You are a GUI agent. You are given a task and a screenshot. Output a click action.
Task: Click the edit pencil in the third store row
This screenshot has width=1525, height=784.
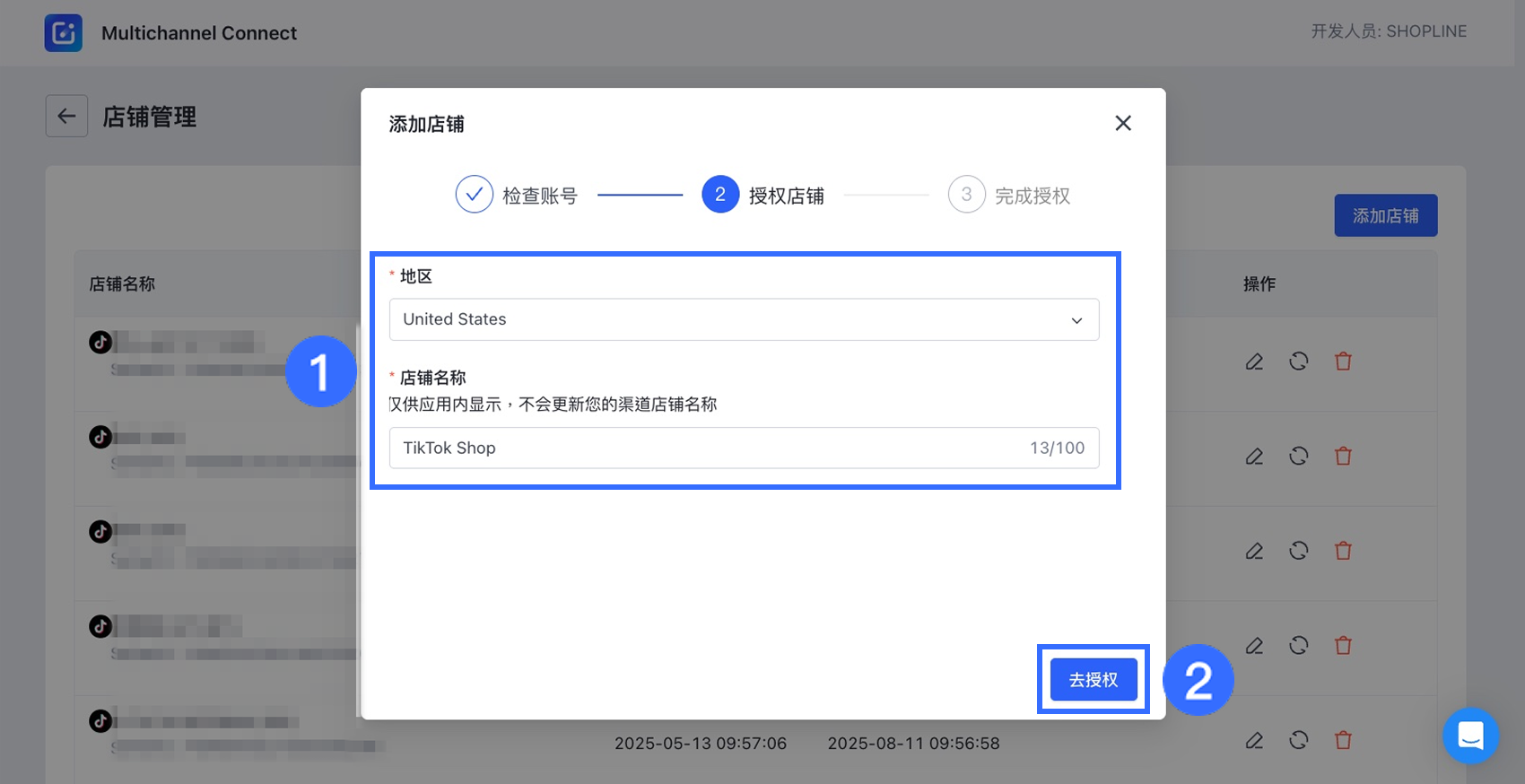click(x=1254, y=551)
